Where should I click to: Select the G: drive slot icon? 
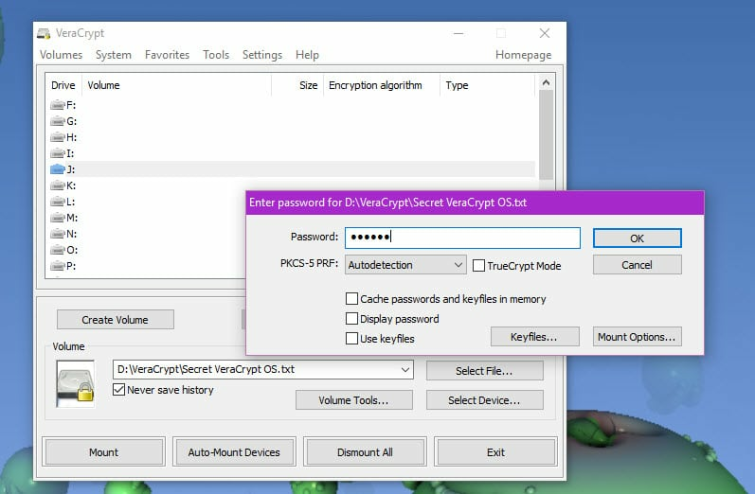57,121
